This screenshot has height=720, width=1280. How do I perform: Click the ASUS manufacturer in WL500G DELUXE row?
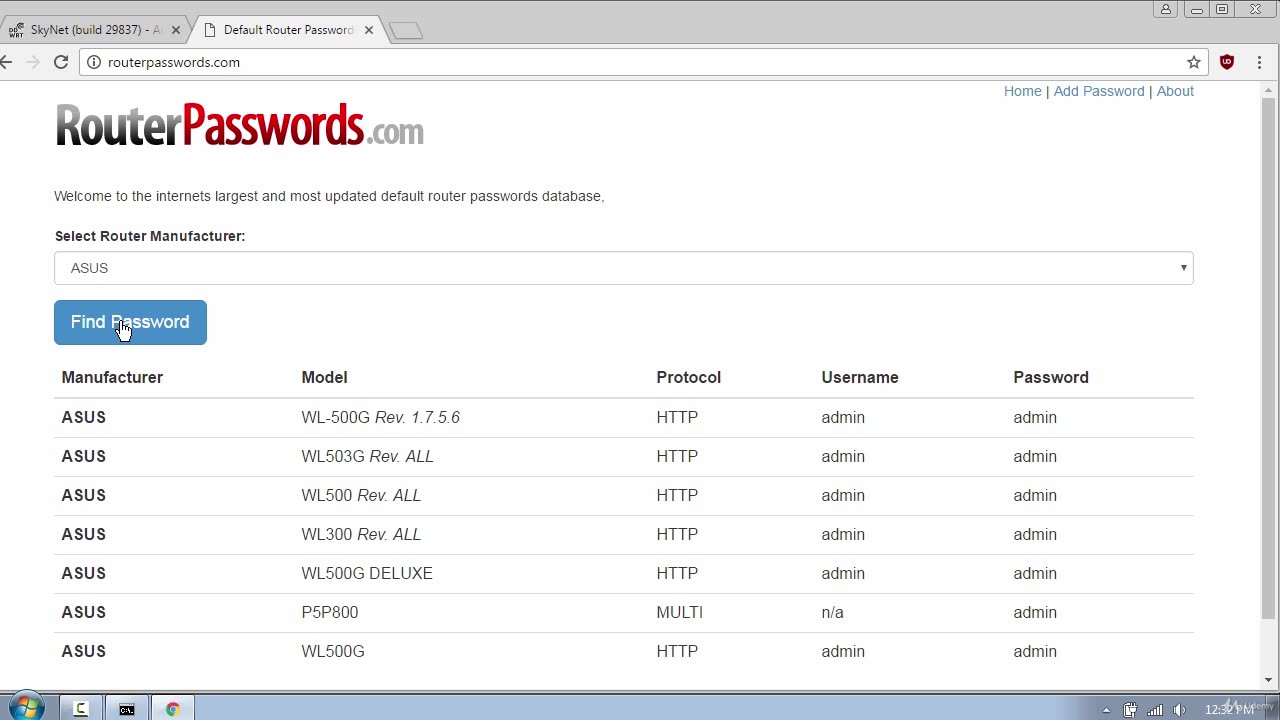point(83,573)
